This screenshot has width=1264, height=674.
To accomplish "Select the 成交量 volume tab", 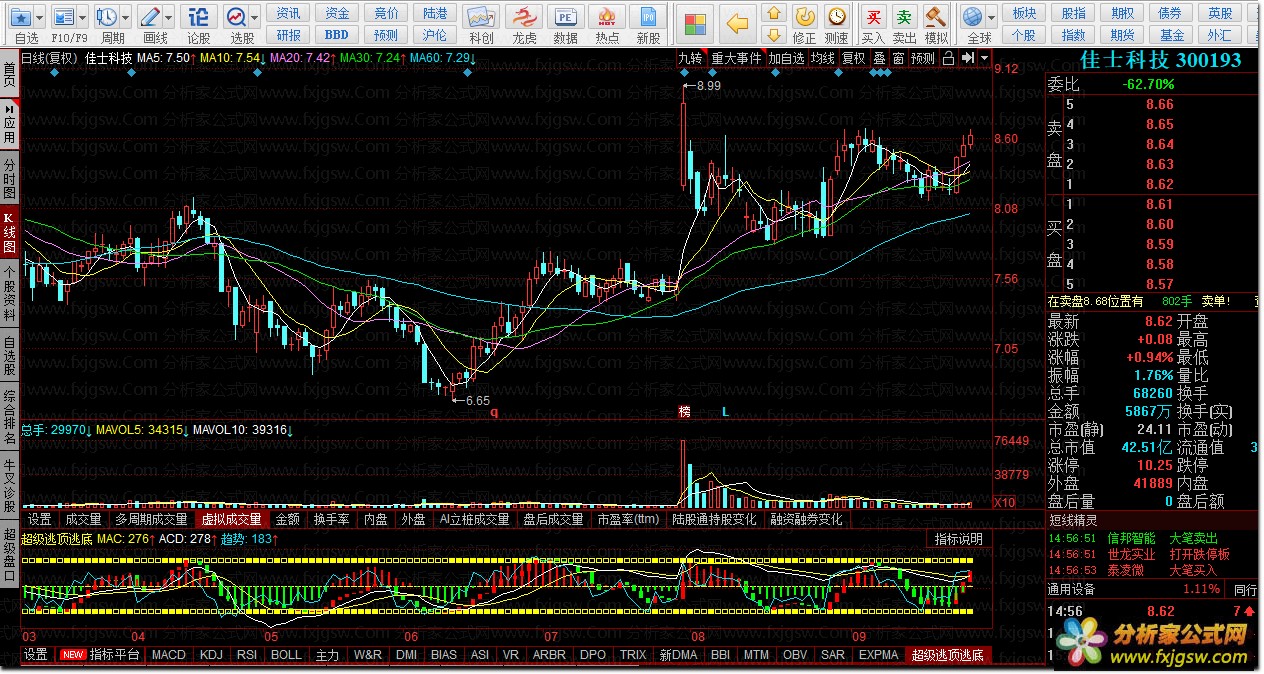I will click(x=83, y=519).
